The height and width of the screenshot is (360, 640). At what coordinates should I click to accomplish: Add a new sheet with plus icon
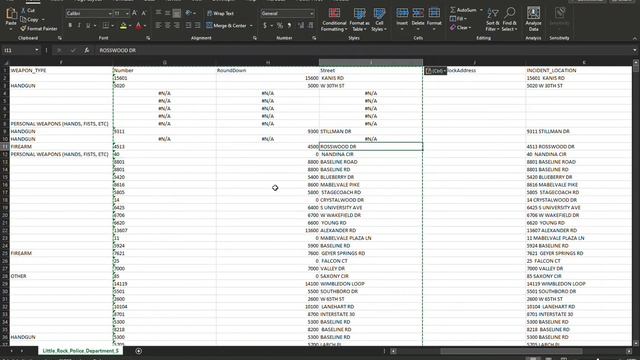139,351
